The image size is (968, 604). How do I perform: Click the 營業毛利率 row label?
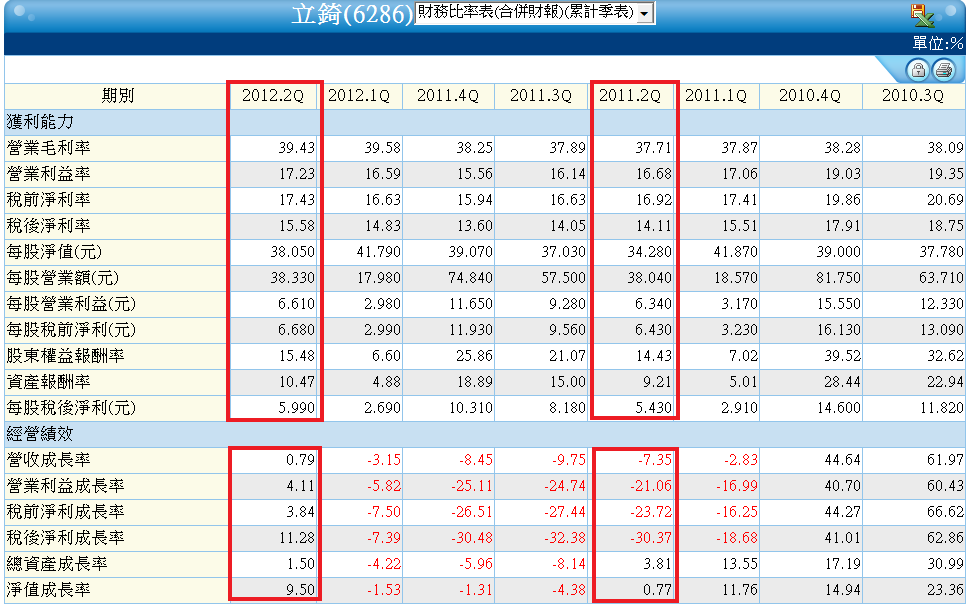click(x=48, y=148)
